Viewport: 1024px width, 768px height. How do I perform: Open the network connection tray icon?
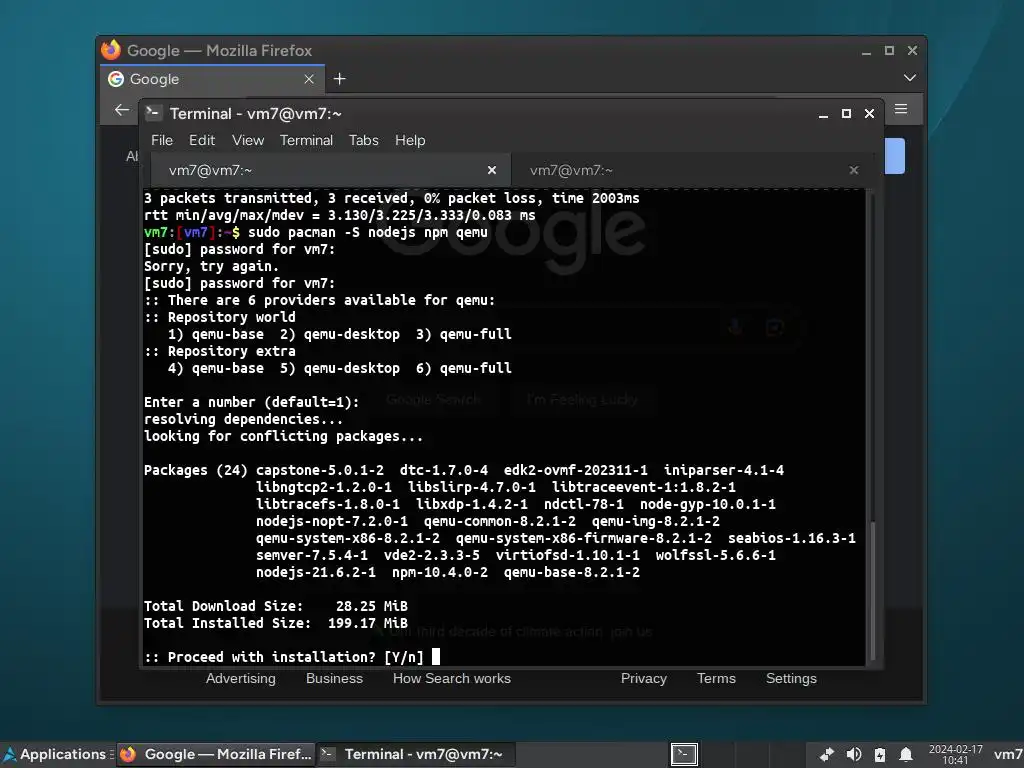(x=826, y=755)
